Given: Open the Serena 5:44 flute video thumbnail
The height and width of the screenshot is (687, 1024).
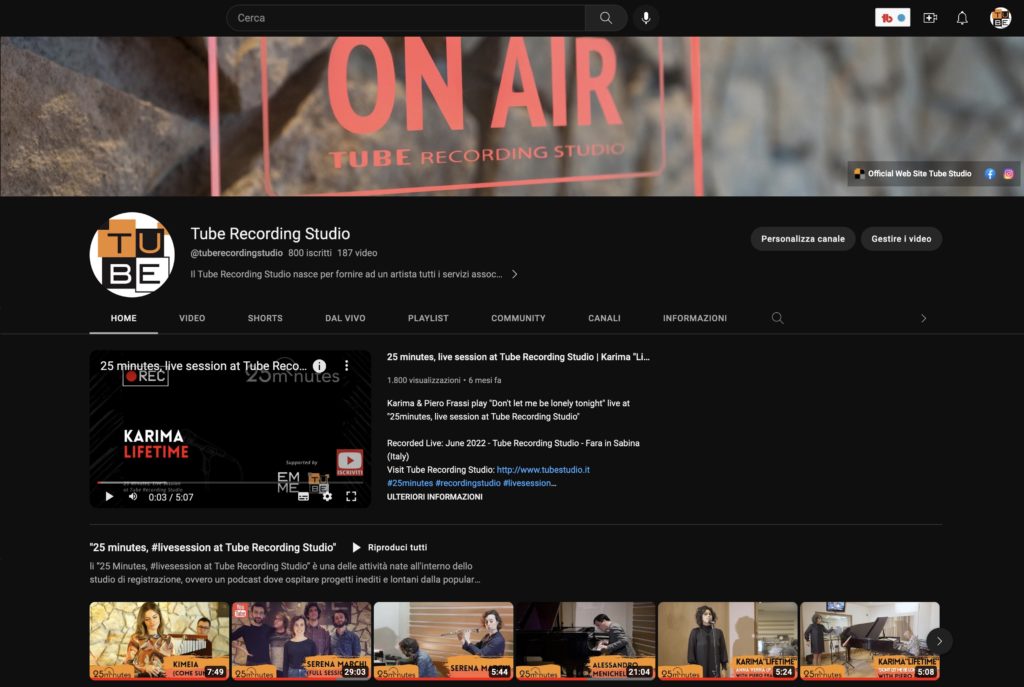Looking at the screenshot, I should [x=443, y=641].
